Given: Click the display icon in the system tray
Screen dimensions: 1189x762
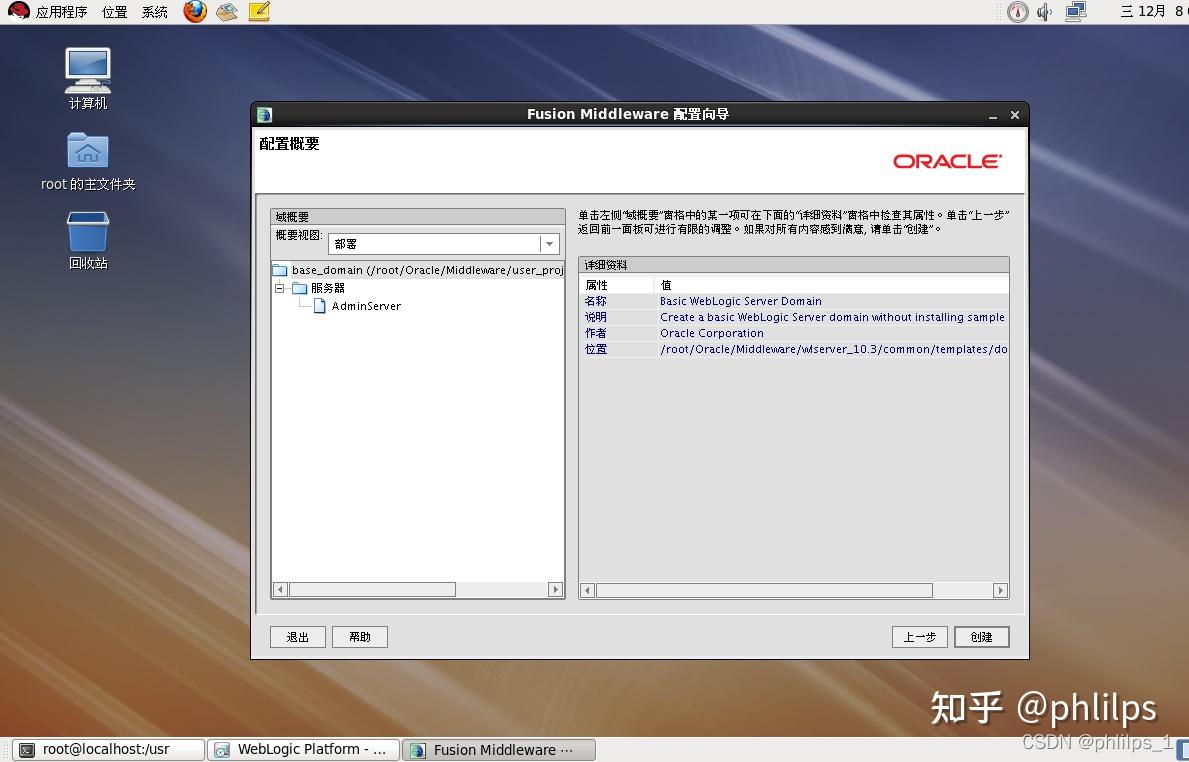Looking at the screenshot, I should (1073, 12).
